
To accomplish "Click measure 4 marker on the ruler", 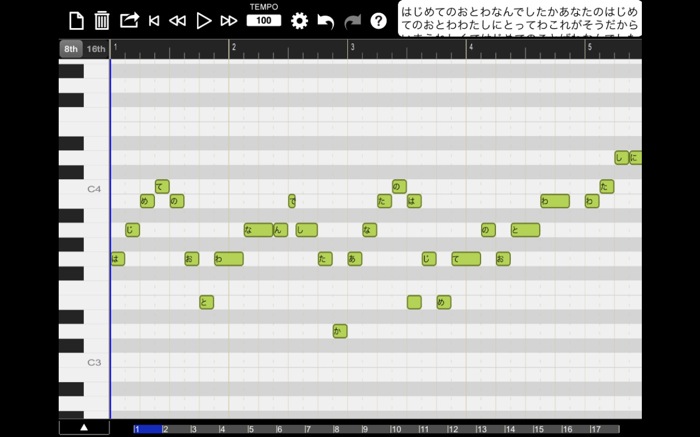I will tap(471, 46).
